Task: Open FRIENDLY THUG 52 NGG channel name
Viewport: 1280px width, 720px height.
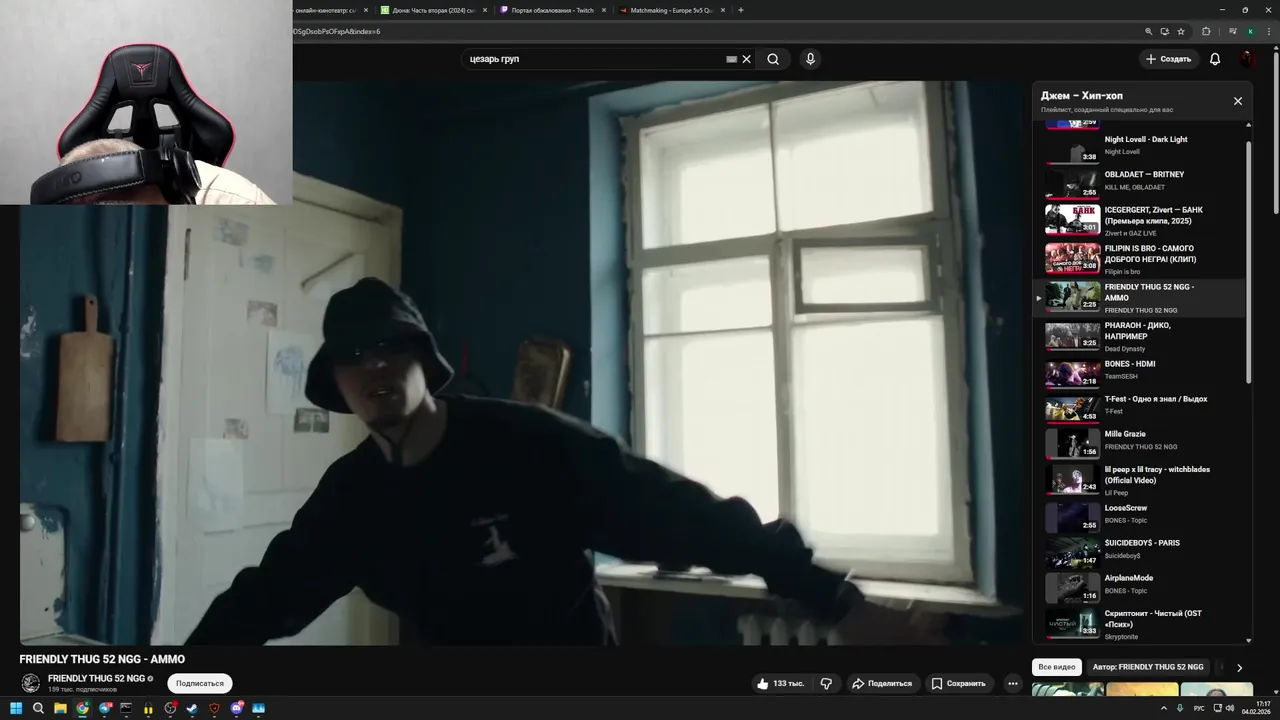Action: (x=97, y=678)
